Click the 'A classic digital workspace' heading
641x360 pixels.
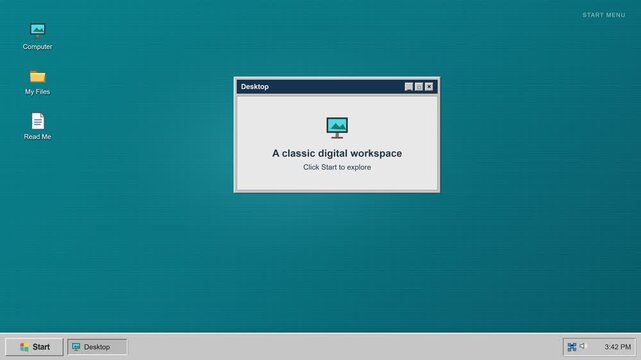pyautogui.click(x=337, y=153)
